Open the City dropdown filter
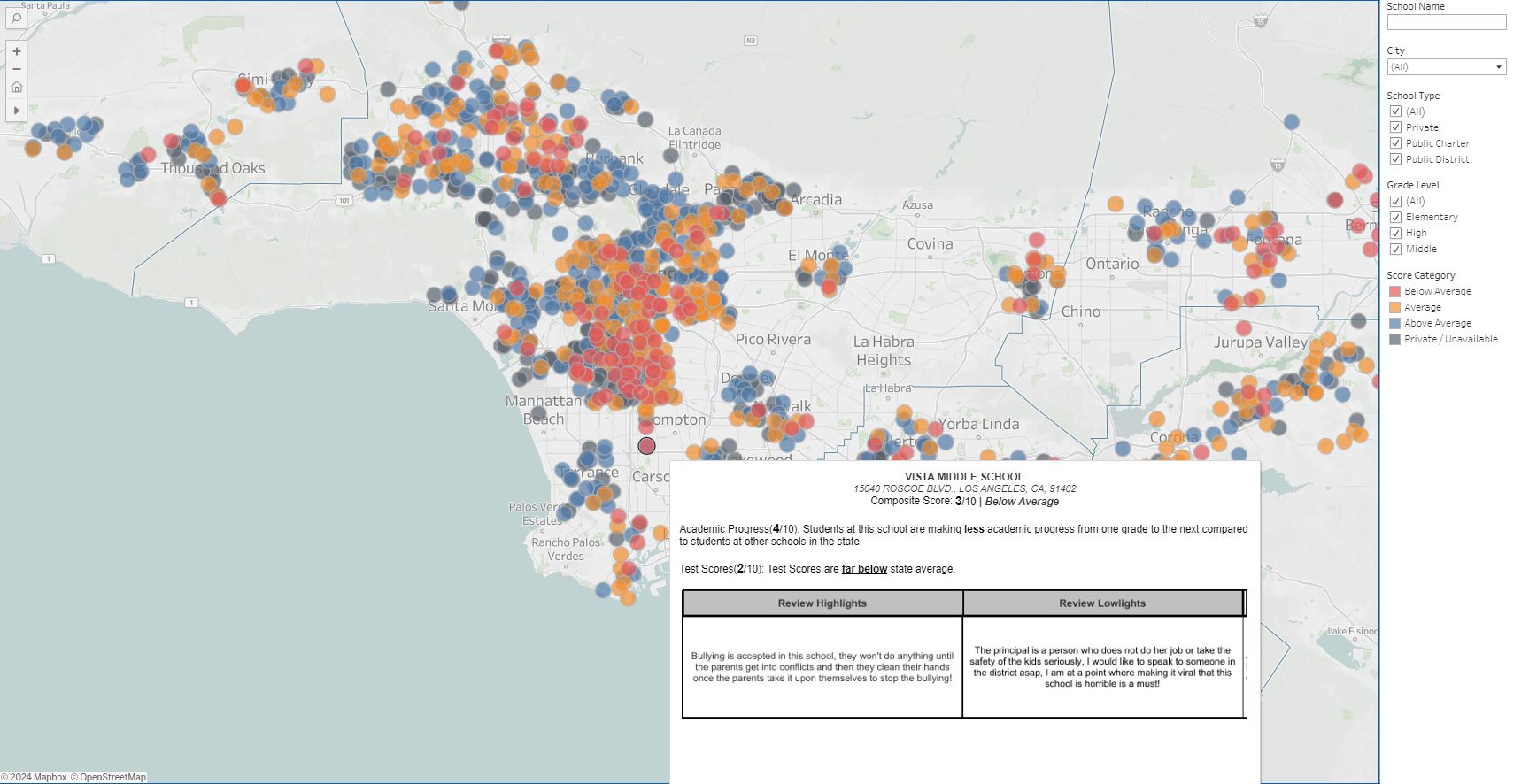This screenshot has height=784, width=1529. [x=1446, y=67]
